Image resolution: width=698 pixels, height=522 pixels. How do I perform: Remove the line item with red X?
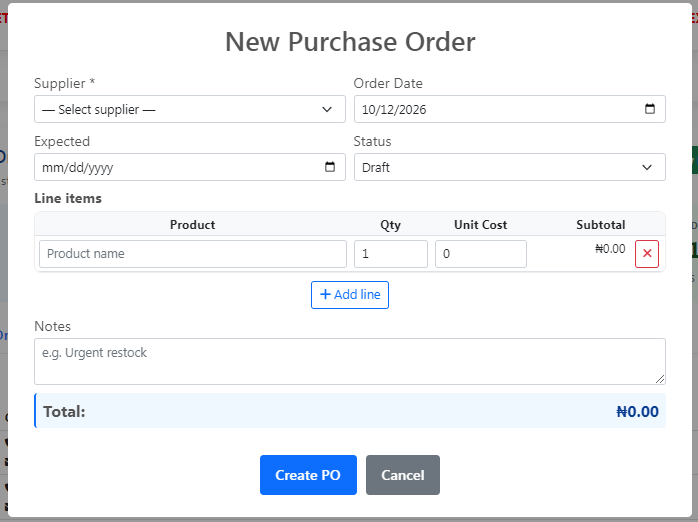tap(647, 254)
